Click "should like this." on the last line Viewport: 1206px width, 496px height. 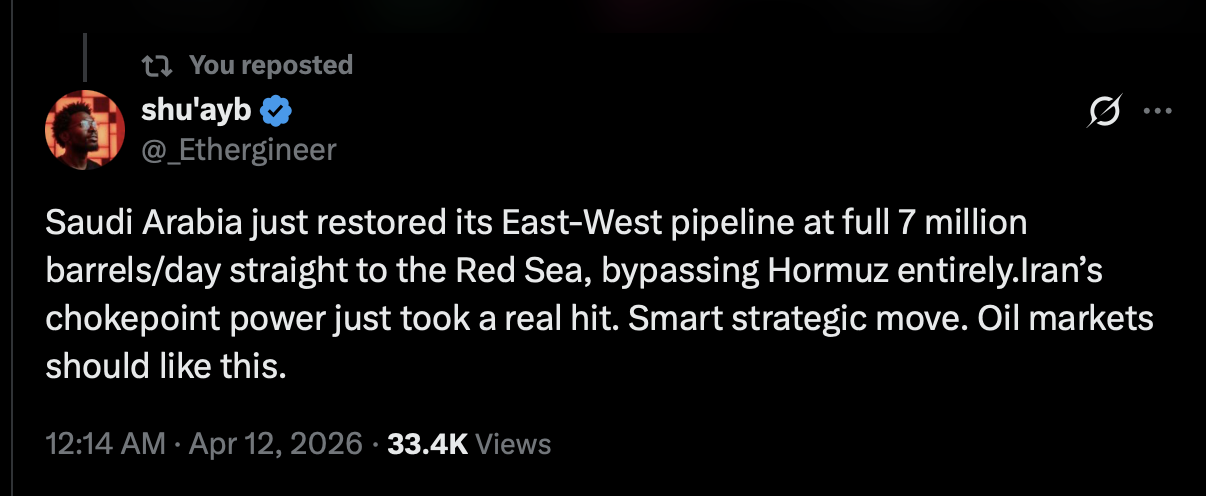tap(166, 368)
